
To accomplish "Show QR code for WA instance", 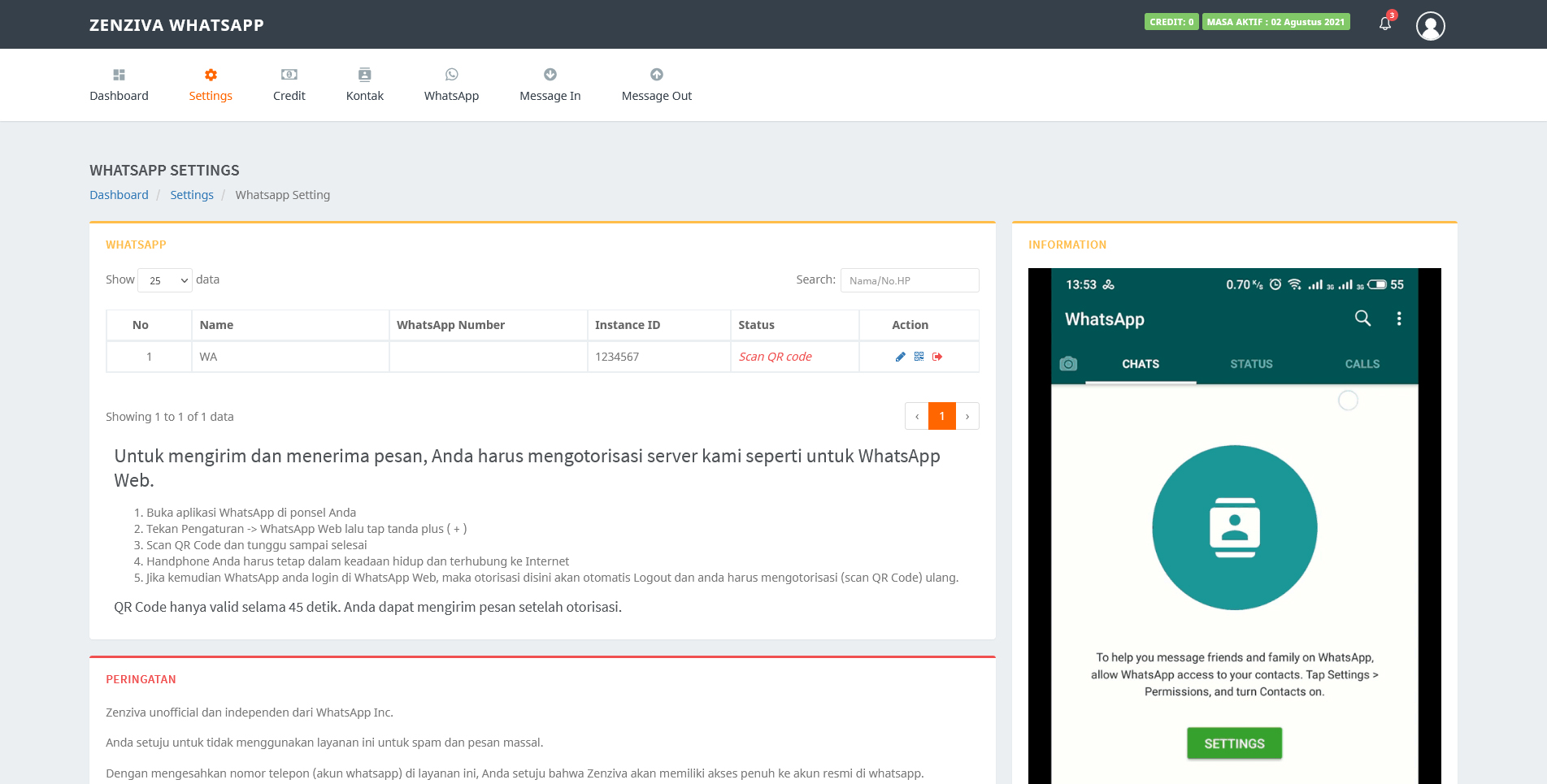I will [919, 357].
